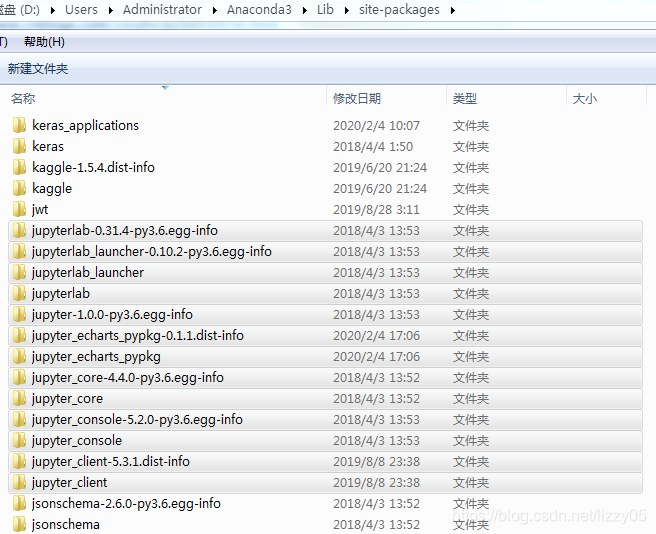Click the jupyterlab_launcher-0.10.2-py3.6.egg-info folder icon
The width and height of the screenshot is (656, 534).
19,251
